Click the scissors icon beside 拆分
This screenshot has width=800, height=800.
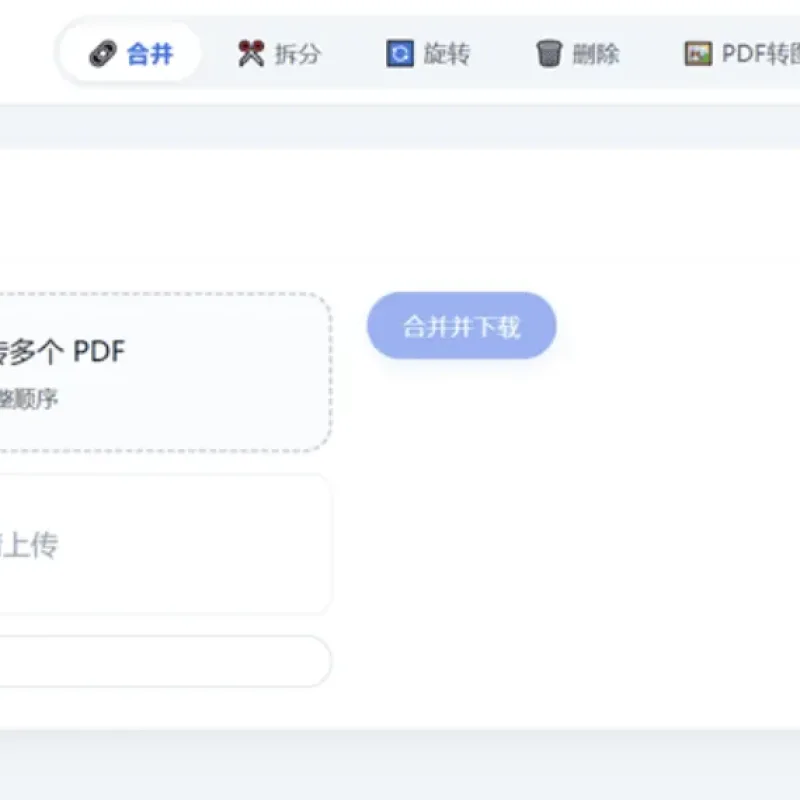(x=251, y=54)
